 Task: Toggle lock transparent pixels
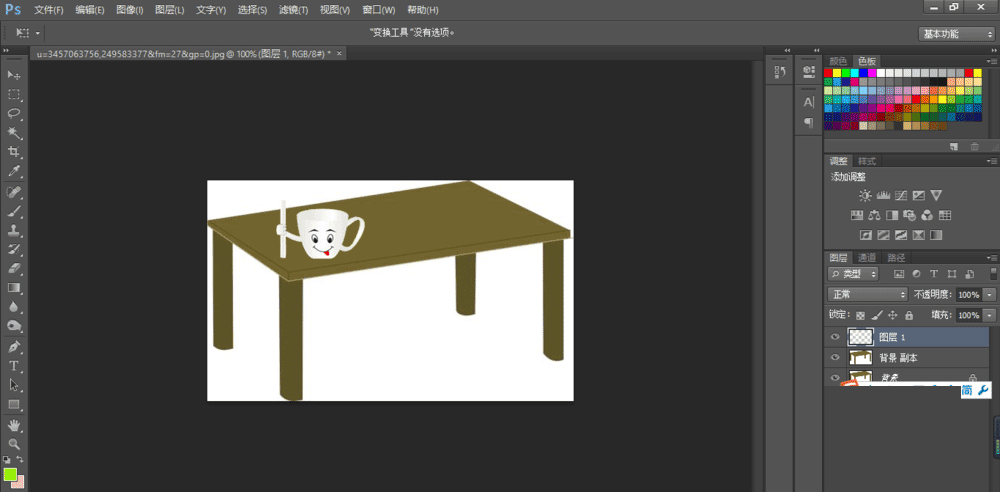click(x=860, y=315)
